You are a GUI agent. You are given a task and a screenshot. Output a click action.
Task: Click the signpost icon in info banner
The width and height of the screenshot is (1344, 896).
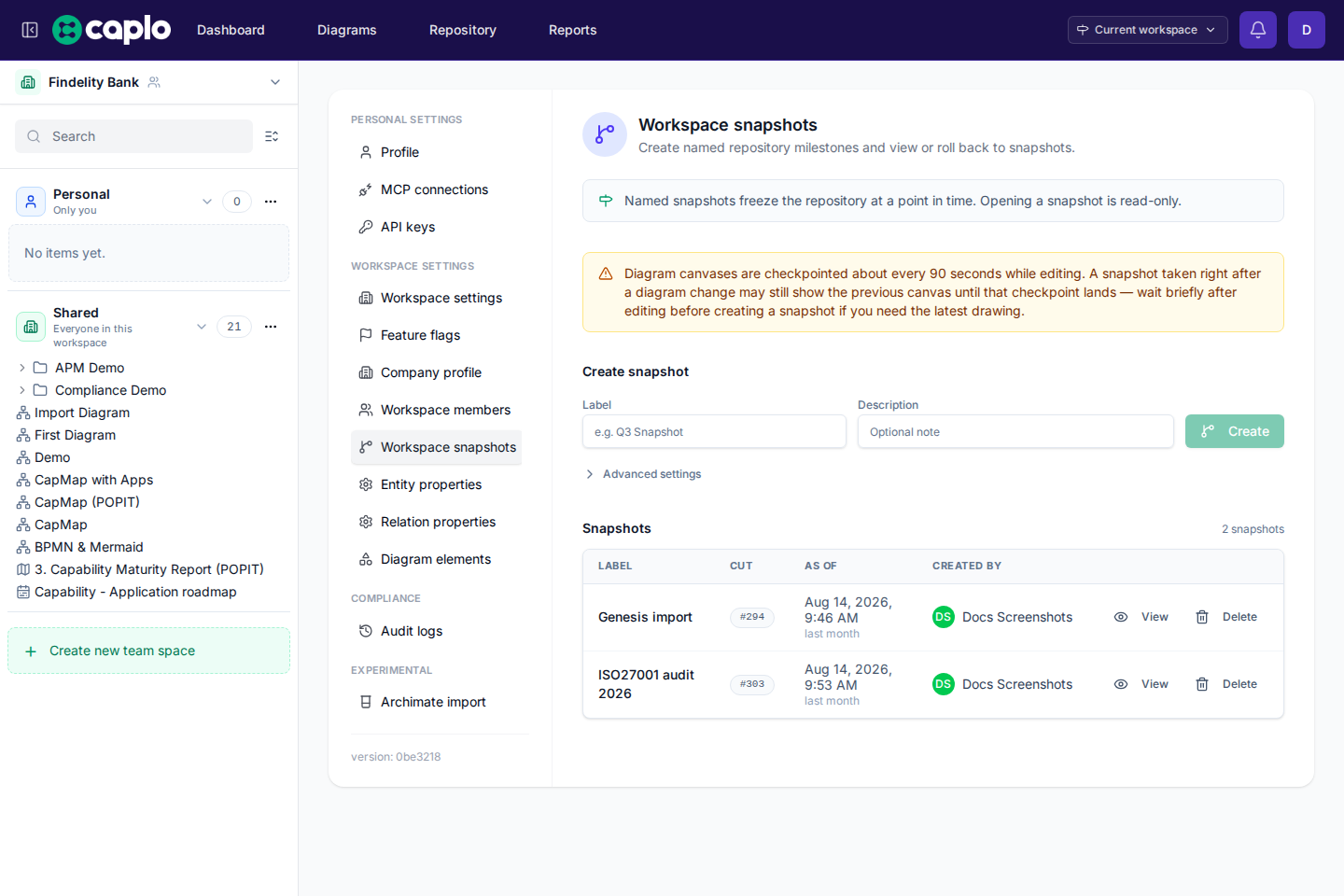pos(606,201)
